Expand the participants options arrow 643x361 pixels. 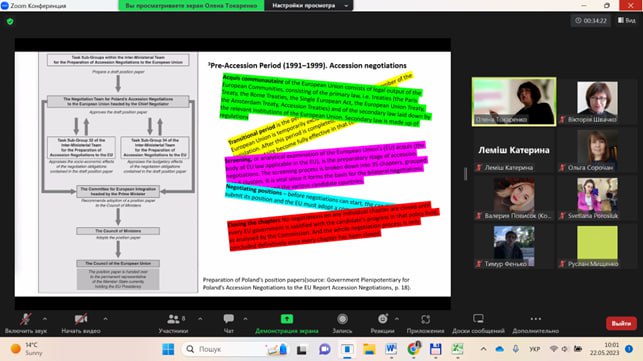200,319
